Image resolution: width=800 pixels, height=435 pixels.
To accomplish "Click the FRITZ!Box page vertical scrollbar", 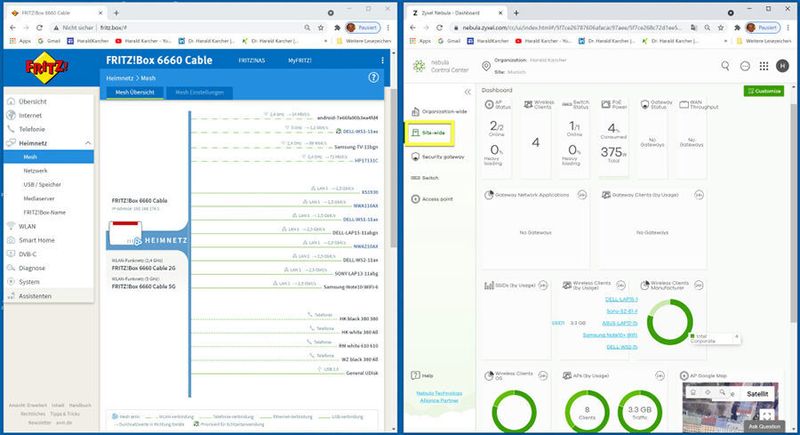I will coord(393,168).
